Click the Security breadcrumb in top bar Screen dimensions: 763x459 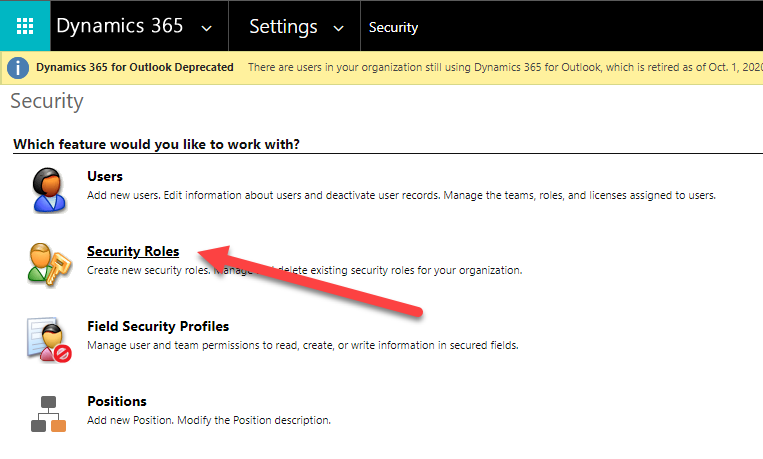click(x=393, y=28)
